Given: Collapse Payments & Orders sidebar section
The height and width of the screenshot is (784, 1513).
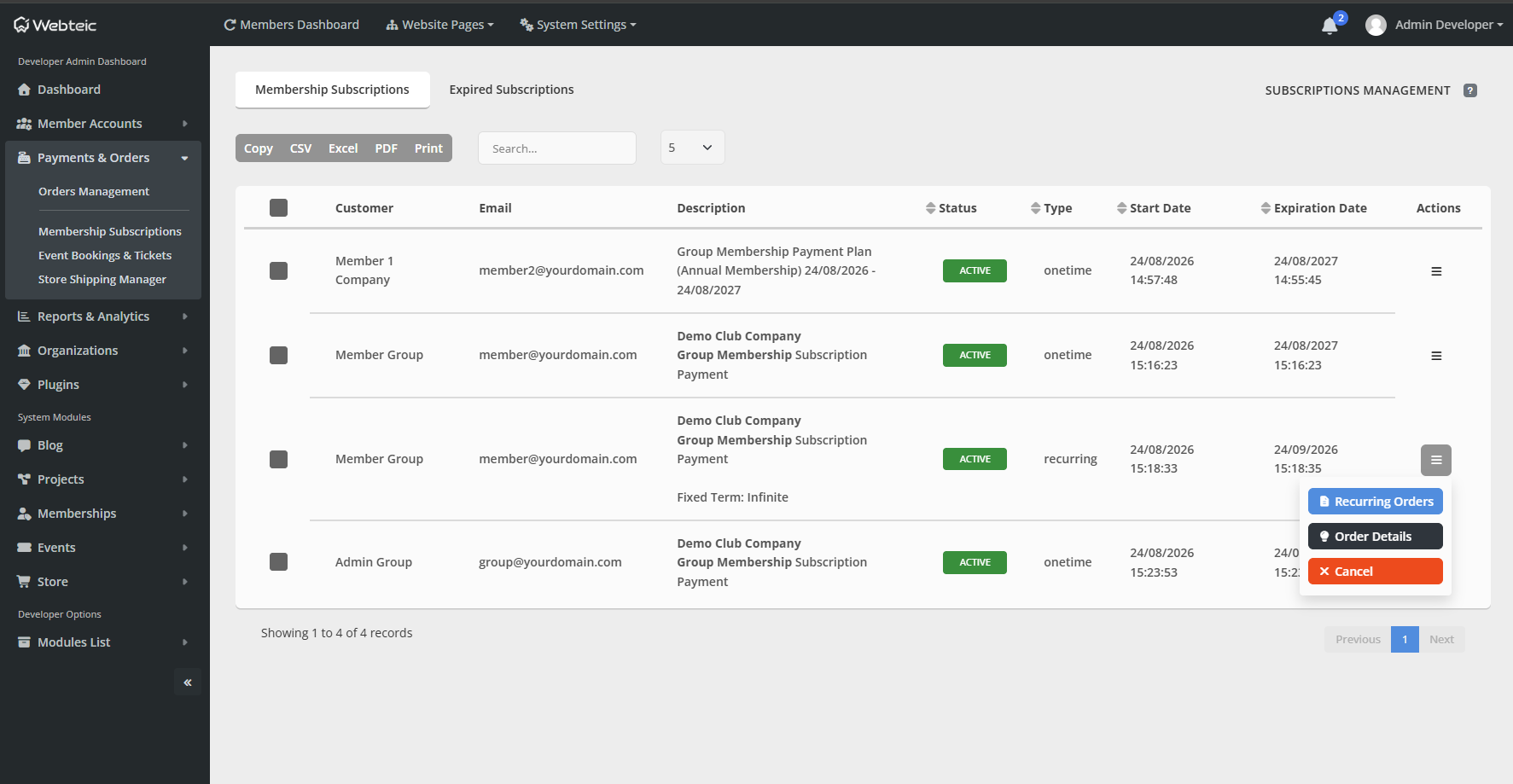Looking at the screenshot, I should tap(103, 158).
